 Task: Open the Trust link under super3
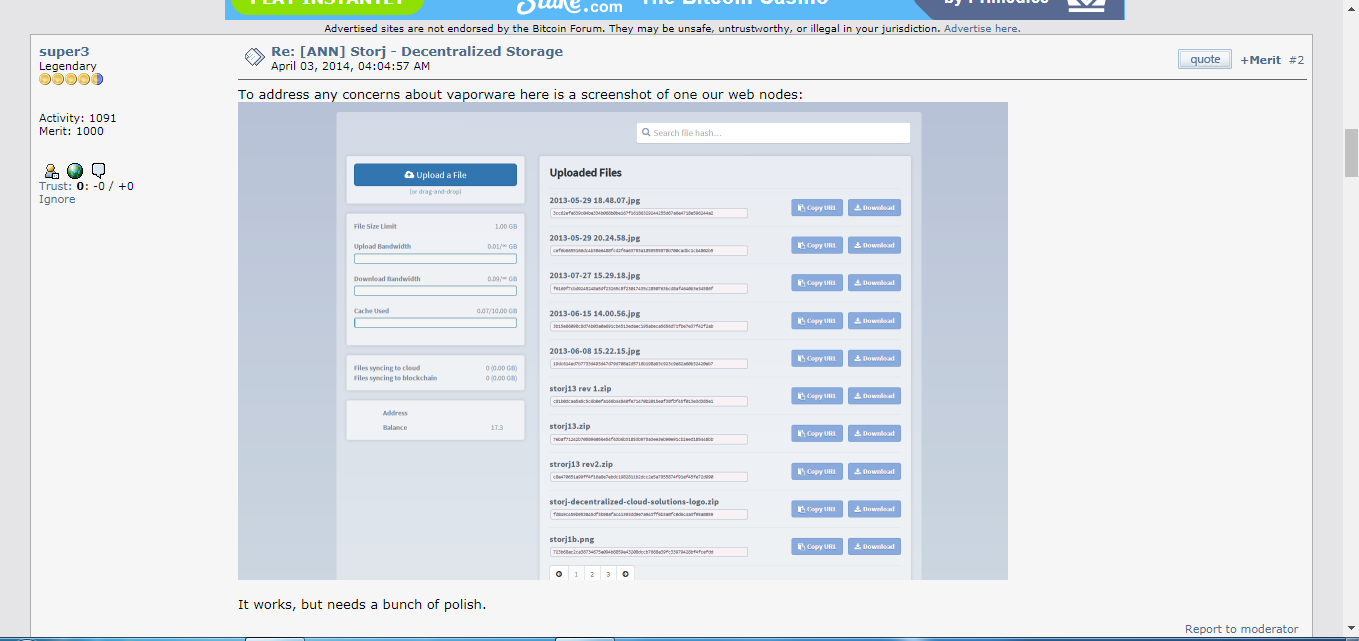(x=55, y=186)
